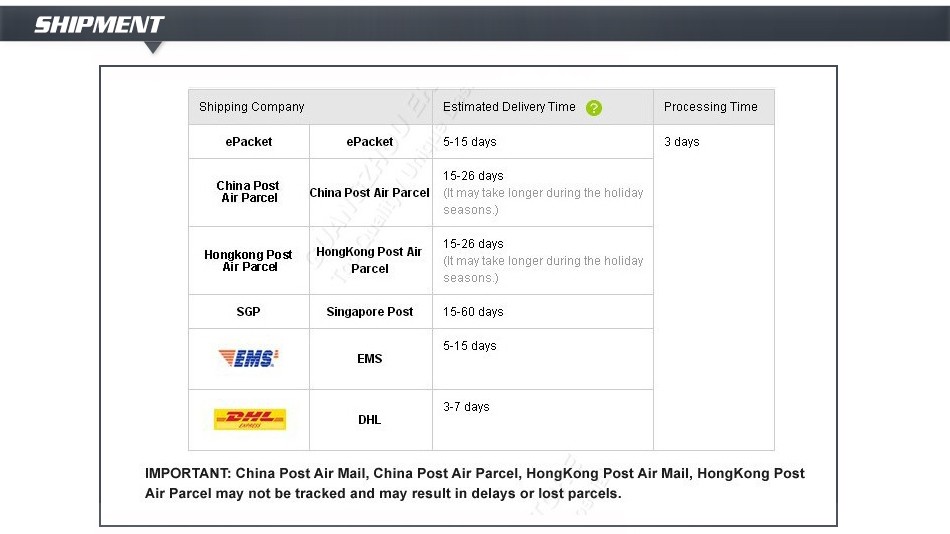This screenshot has height=534, width=950.
Task: Click the HongKong Post Air Parcel service cell
Action: pos(370,260)
